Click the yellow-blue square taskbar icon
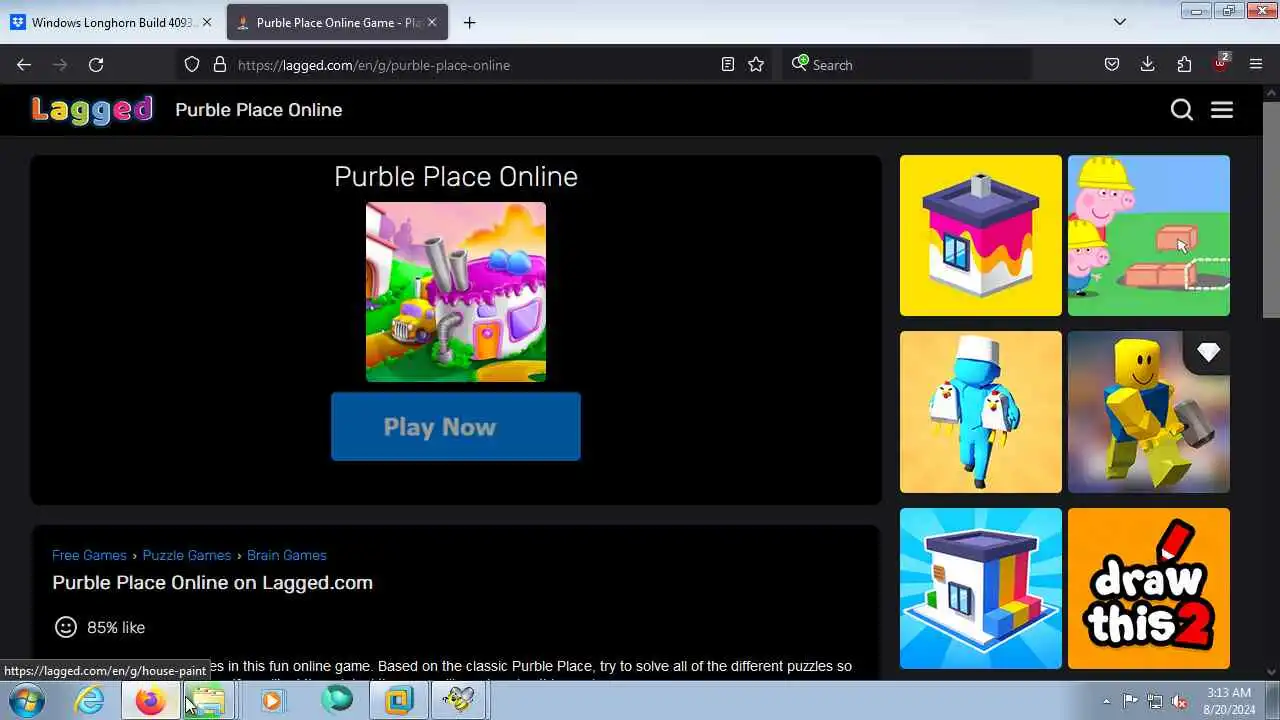The image size is (1280, 720). tap(398, 701)
